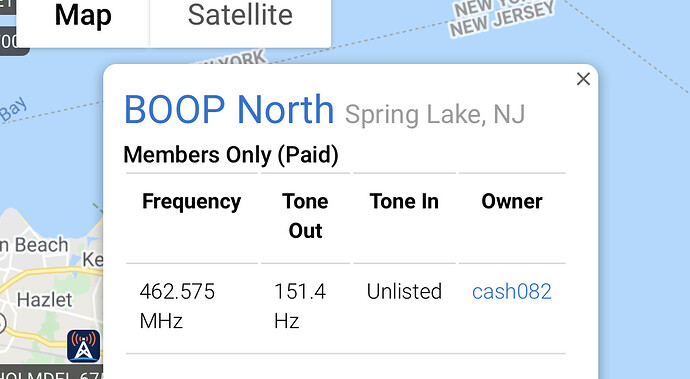This screenshot has height=379, width=690.
Task: Select the 462.575 MHz frequency cell
Action: click(x=177, y=306)
